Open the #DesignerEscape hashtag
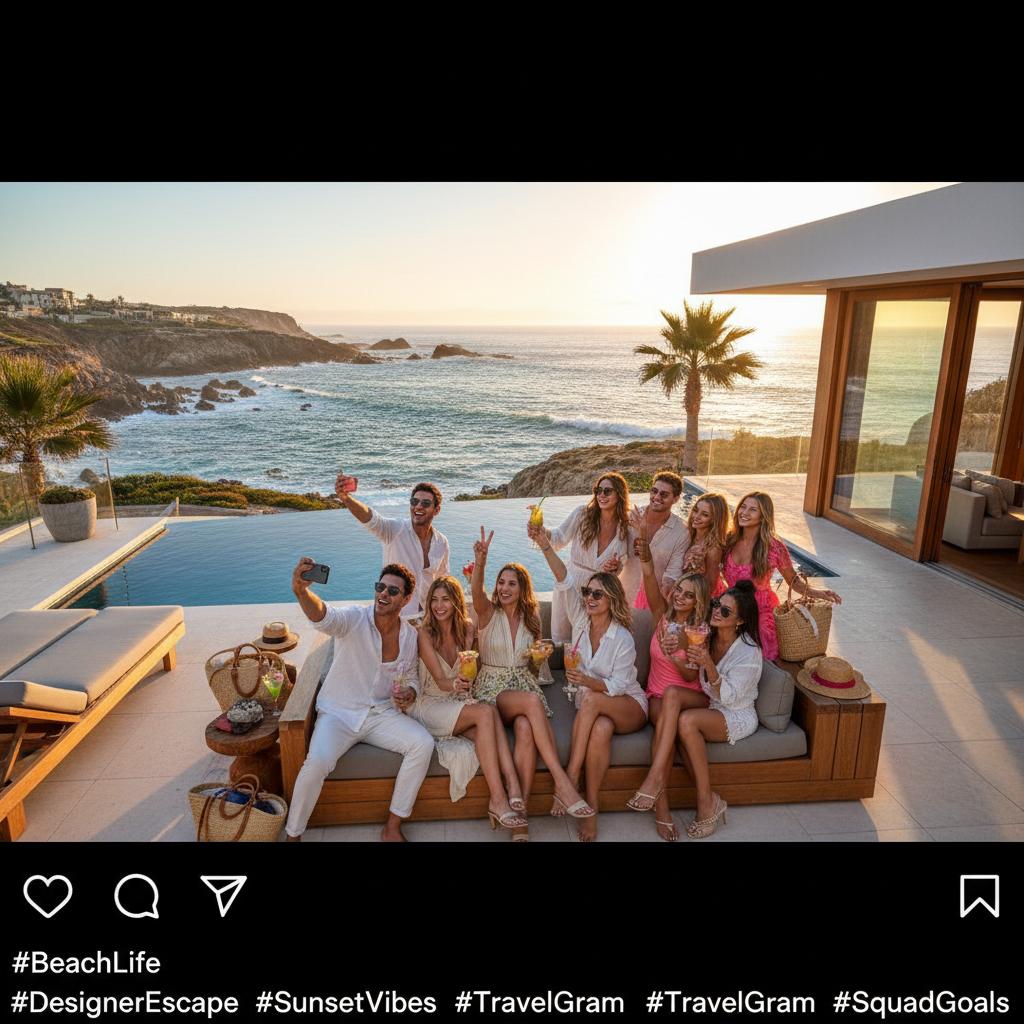 [125, 1002]
